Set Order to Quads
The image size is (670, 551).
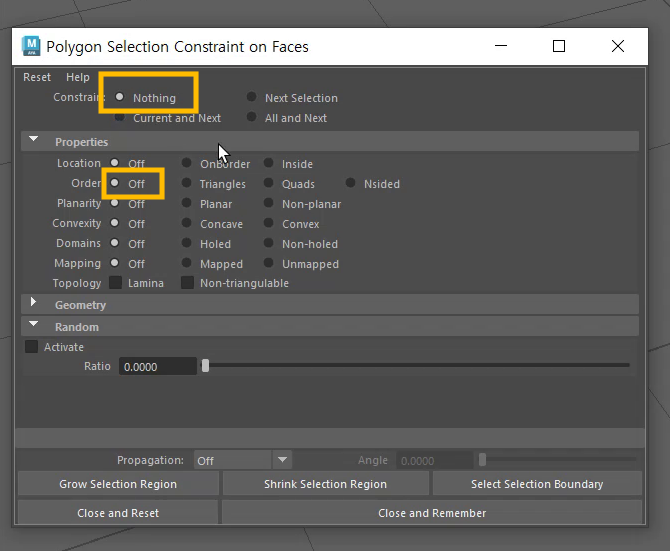click(268, 183)
